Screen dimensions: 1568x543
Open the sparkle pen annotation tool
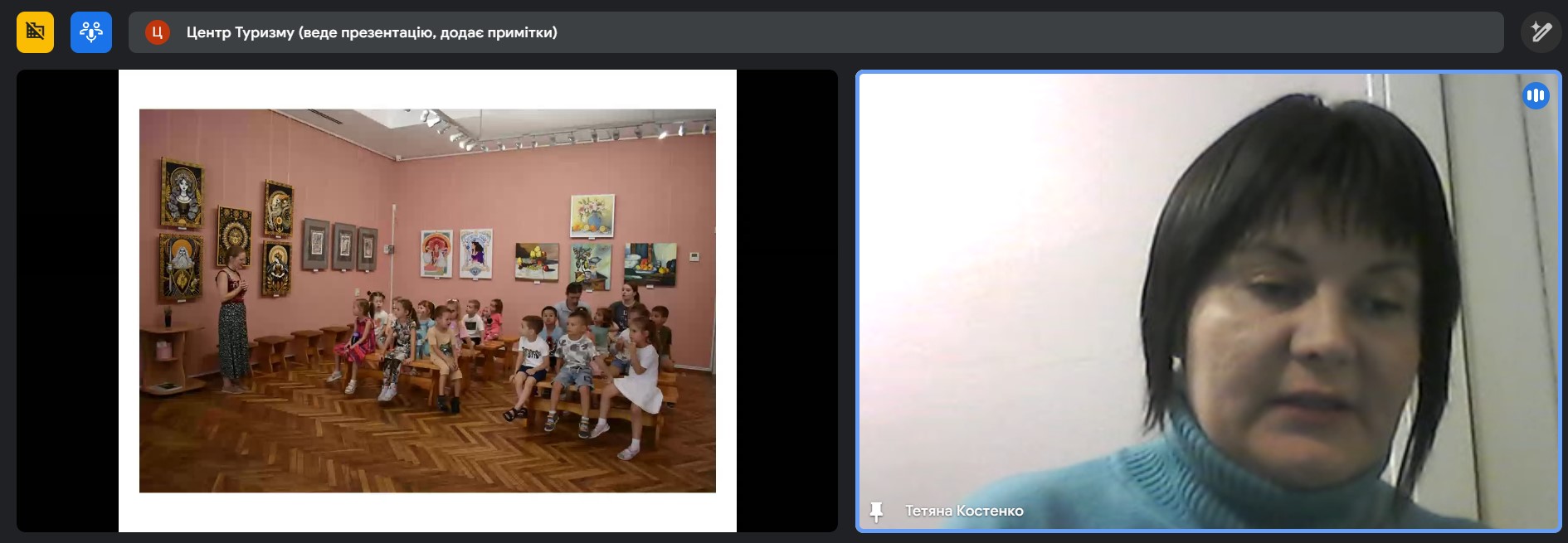click(1541, 32)
